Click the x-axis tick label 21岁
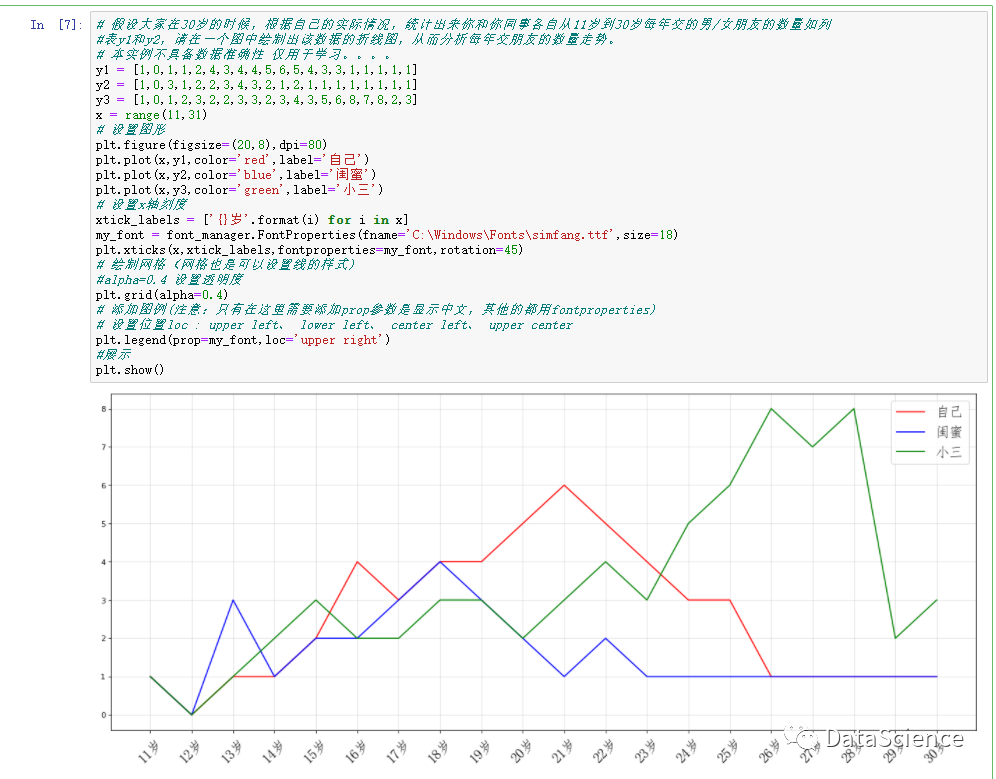 [562, 751]
